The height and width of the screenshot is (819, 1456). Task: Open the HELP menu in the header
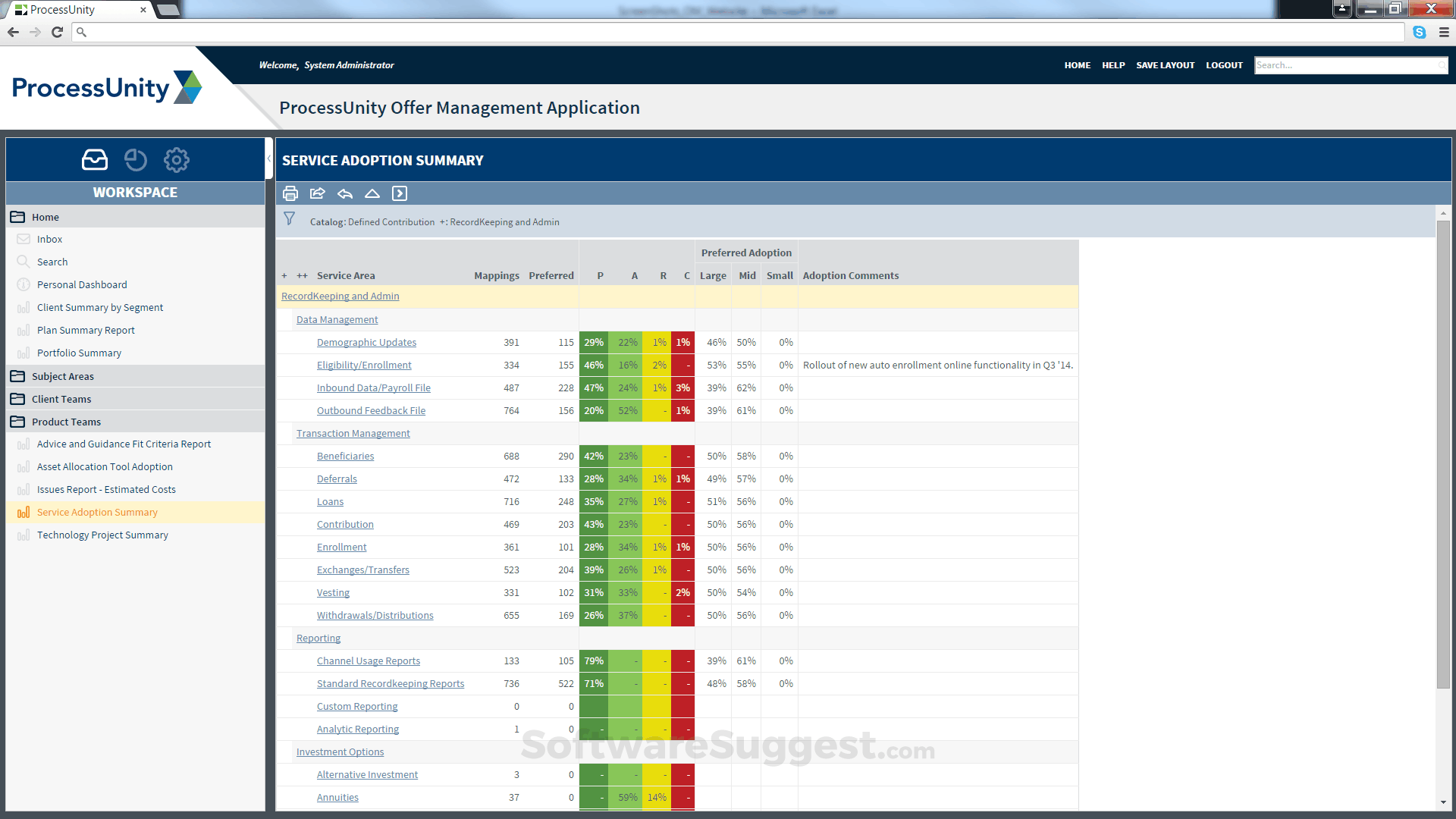pyautogui.click(x=1113, y=65)
